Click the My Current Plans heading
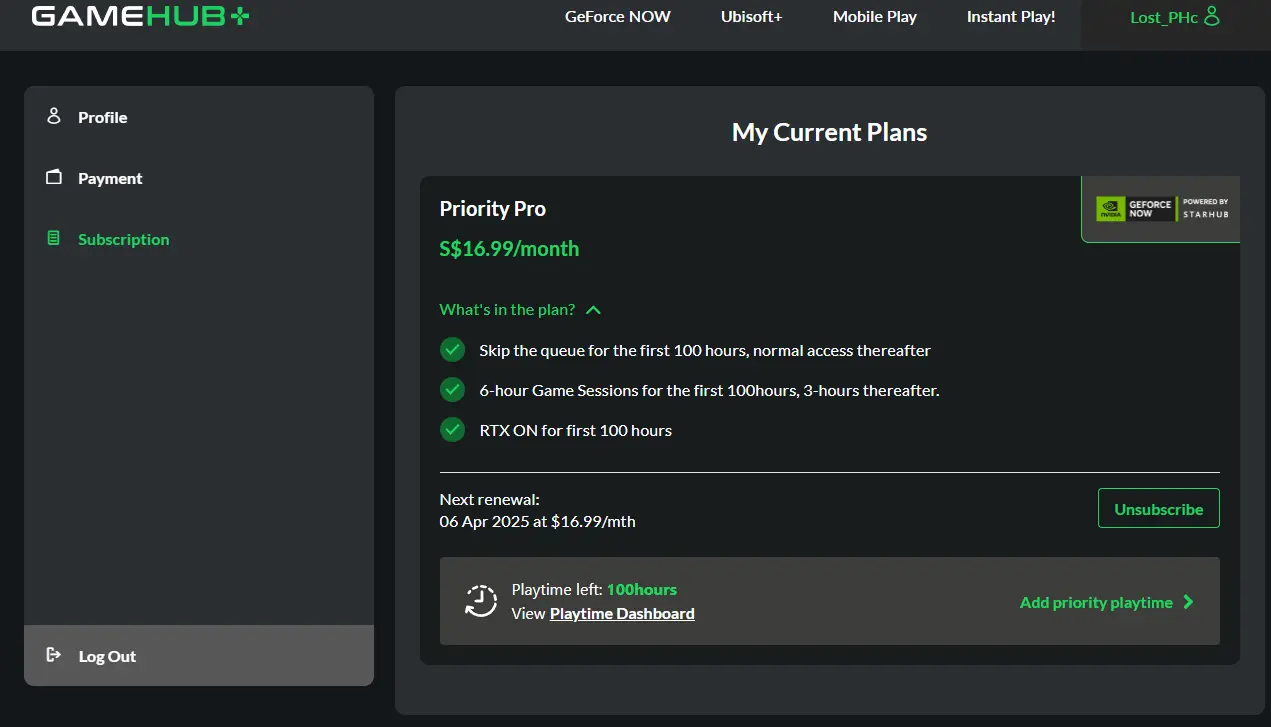Viewport: 1271px width, 727px height. click(x=830, y=132)
